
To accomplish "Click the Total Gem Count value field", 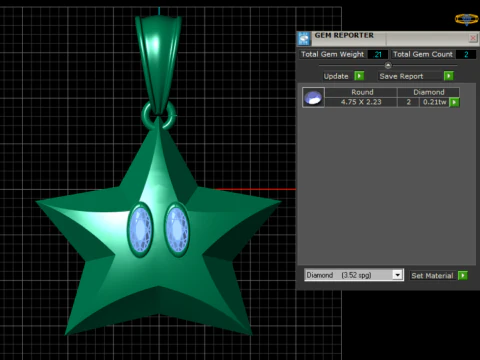I will click(x=466, y=54).
